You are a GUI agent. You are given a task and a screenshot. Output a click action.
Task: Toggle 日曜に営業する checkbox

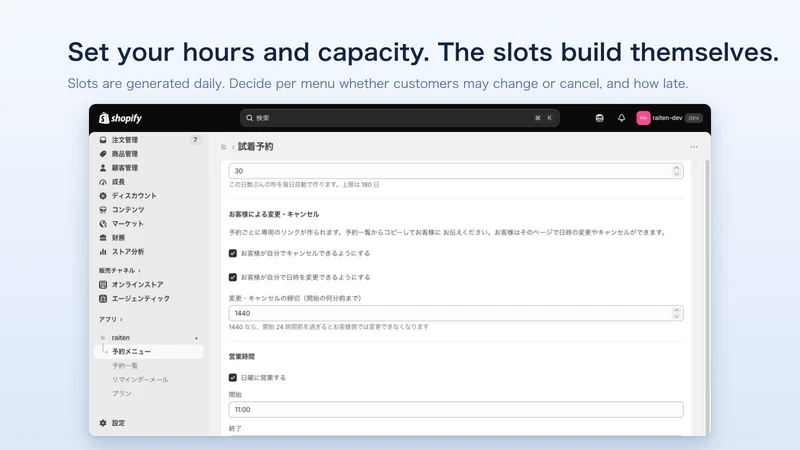[233, 378]
